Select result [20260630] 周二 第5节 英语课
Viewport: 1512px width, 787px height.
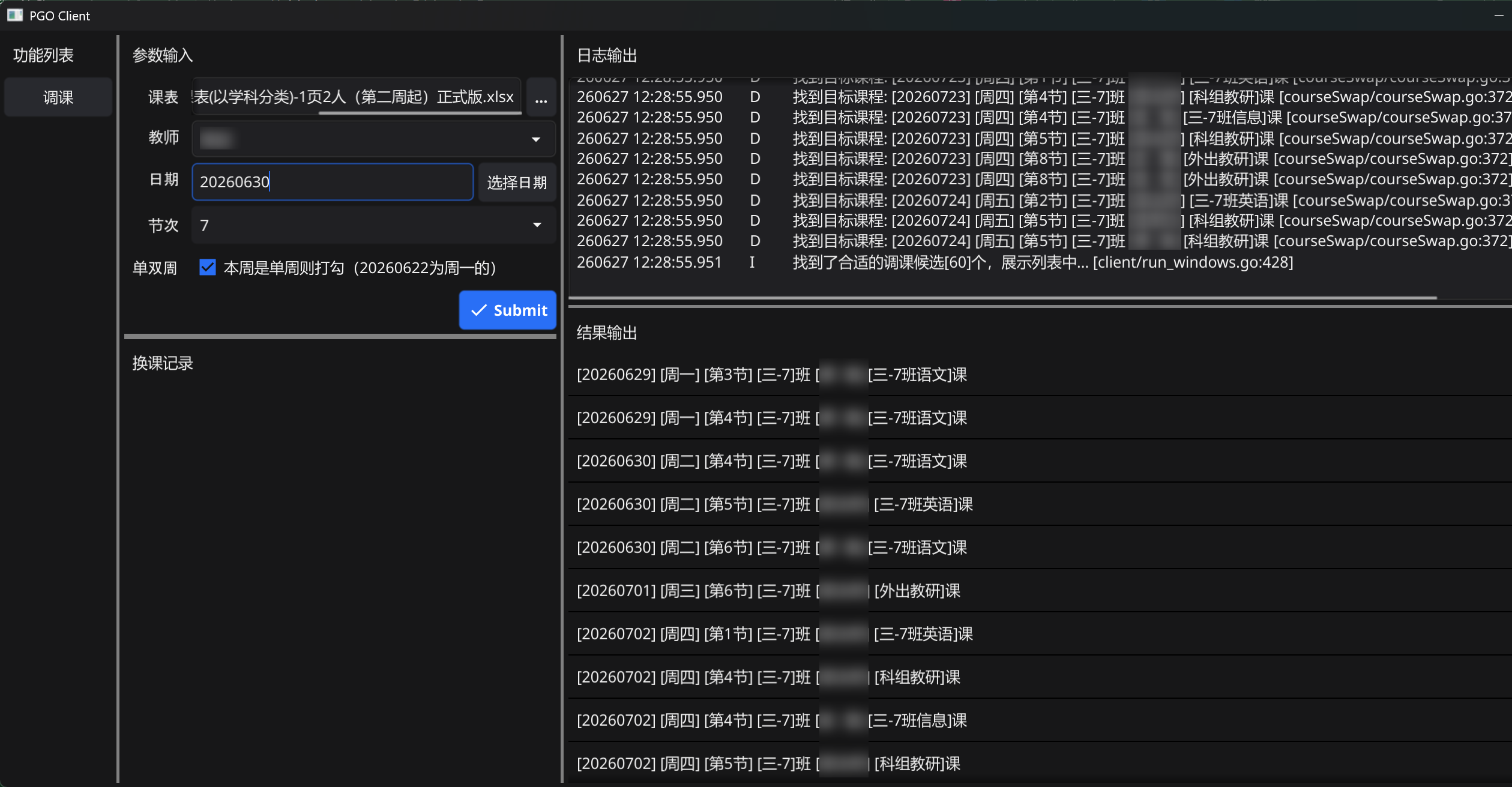click(1040, 504)
